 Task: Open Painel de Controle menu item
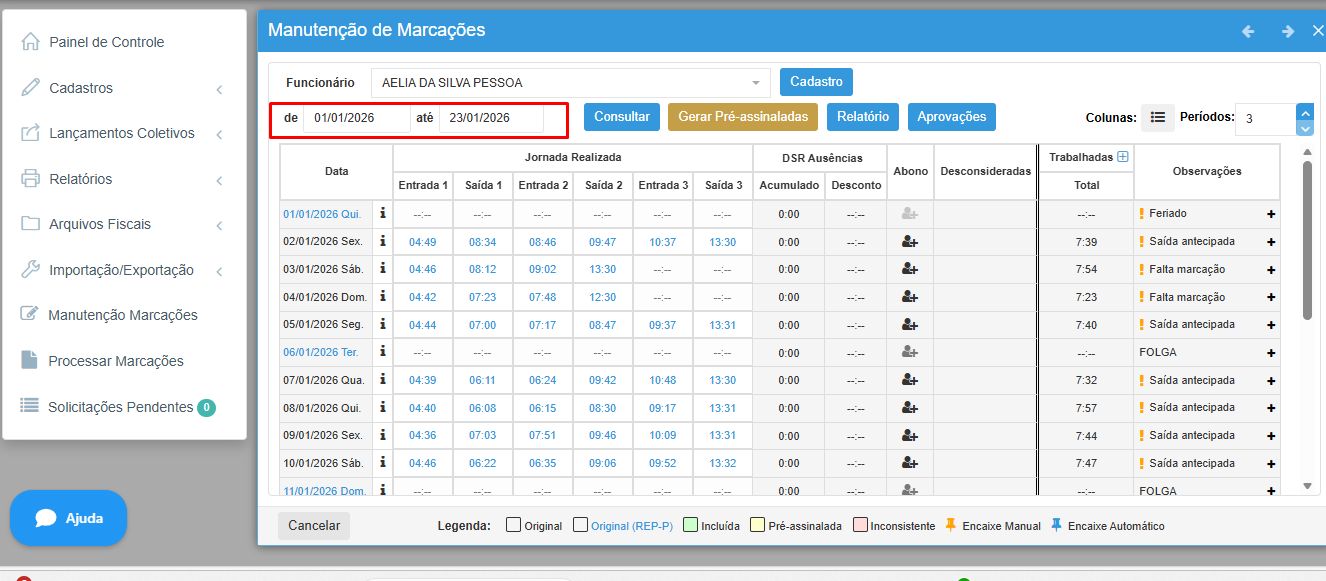pyautogui.click(x=106, y=42)
